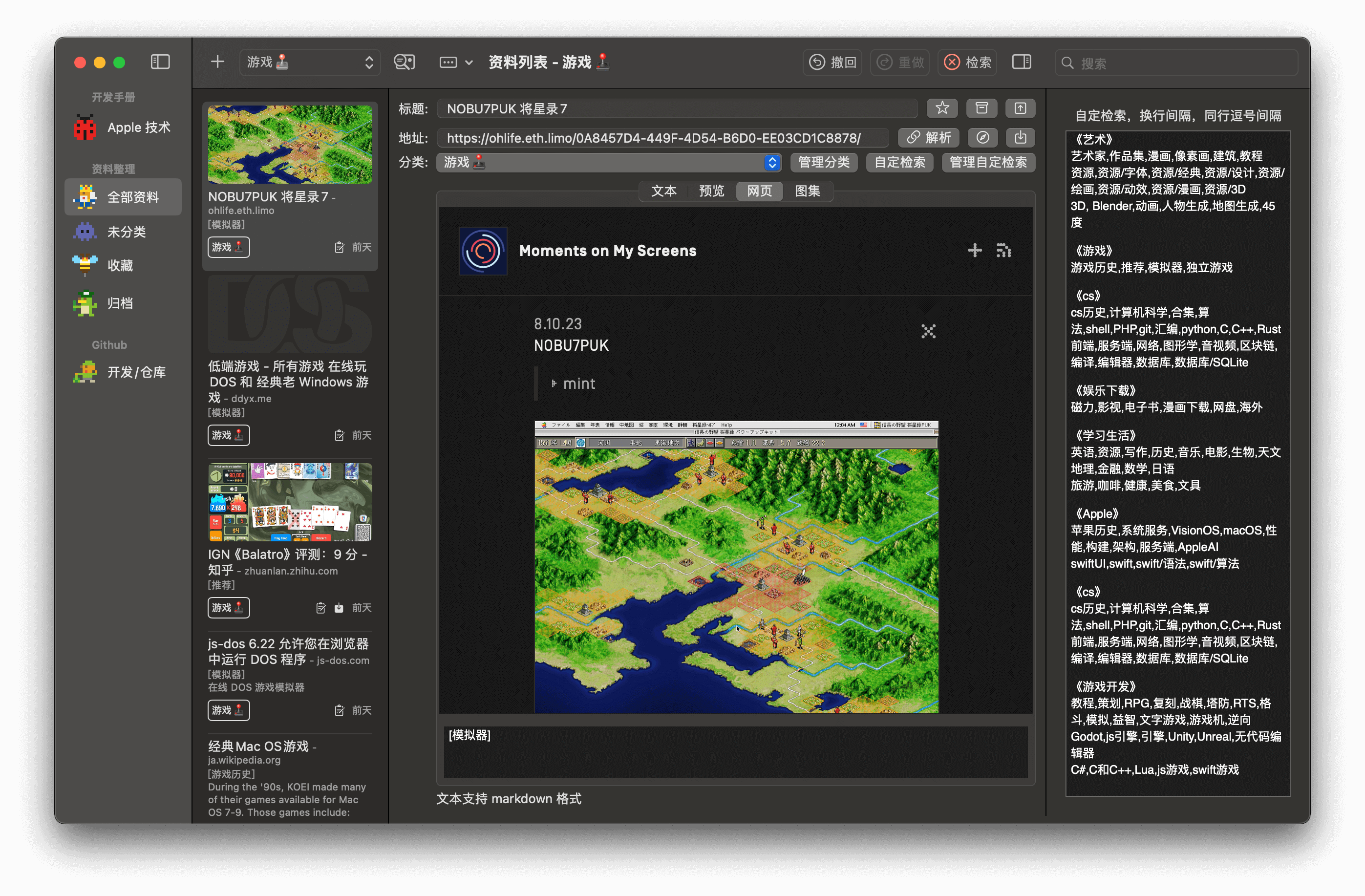Open the address in browser compass icon
Screen dimensions: 1365x896
click(982, 138)
